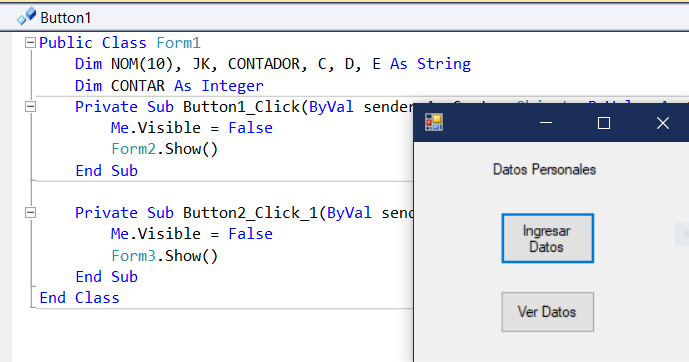The image size is (689, 362).
Task: Click the Dim CONTAR As Integer line
Action: [169, 86]
